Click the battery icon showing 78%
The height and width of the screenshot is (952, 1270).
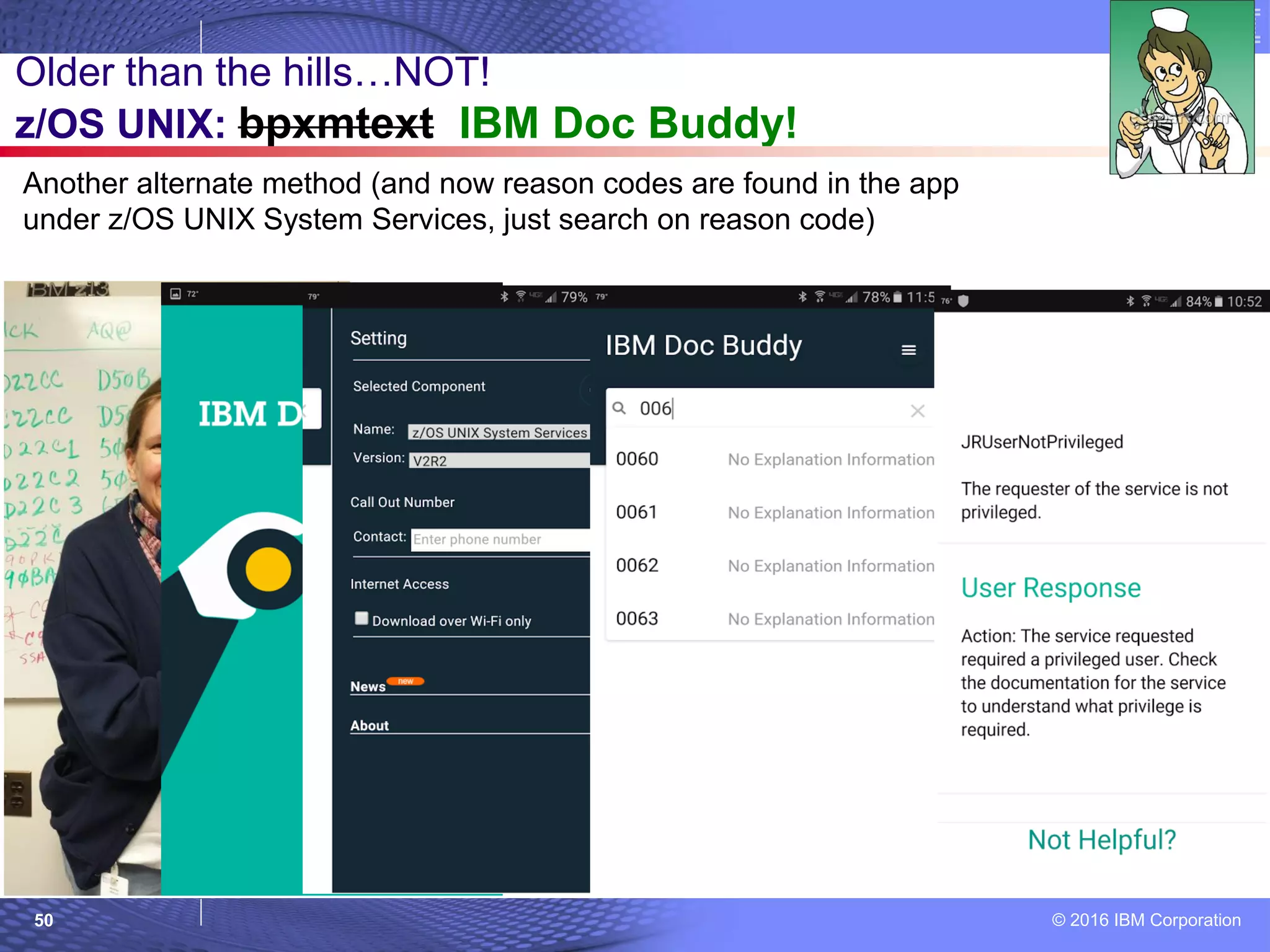click(x=897, y=297)
